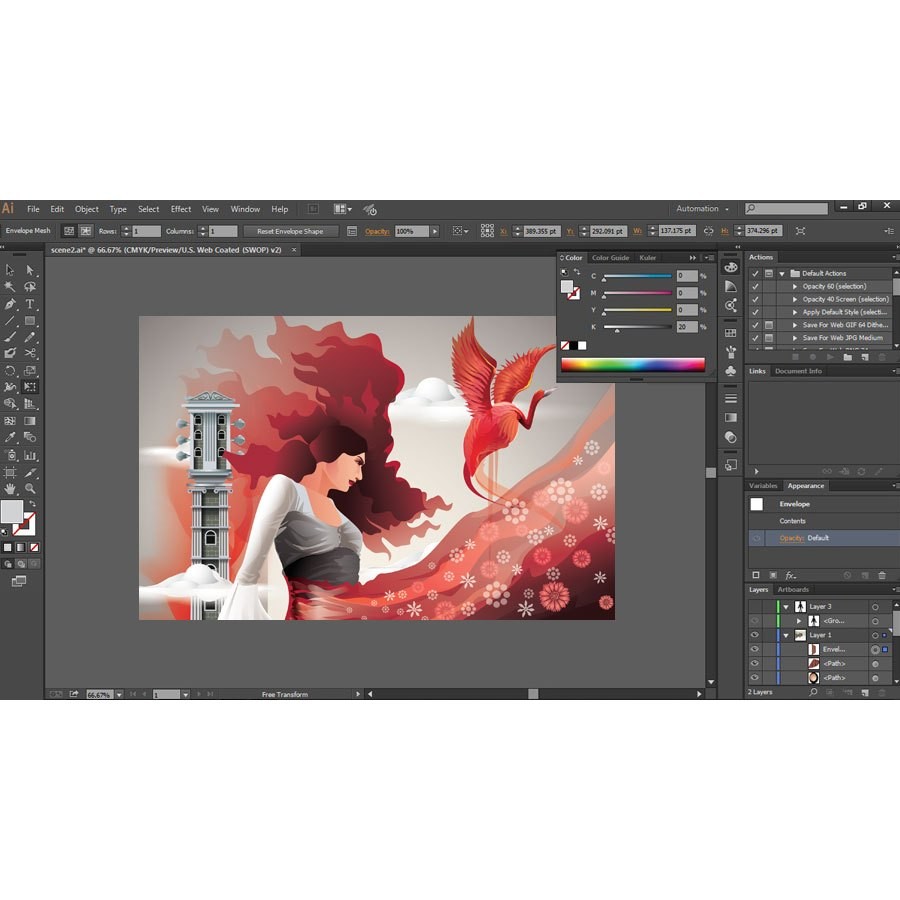The image size is (900, 900).
Task: Open the Automation workspace dropdown
Action: [703, 209]
